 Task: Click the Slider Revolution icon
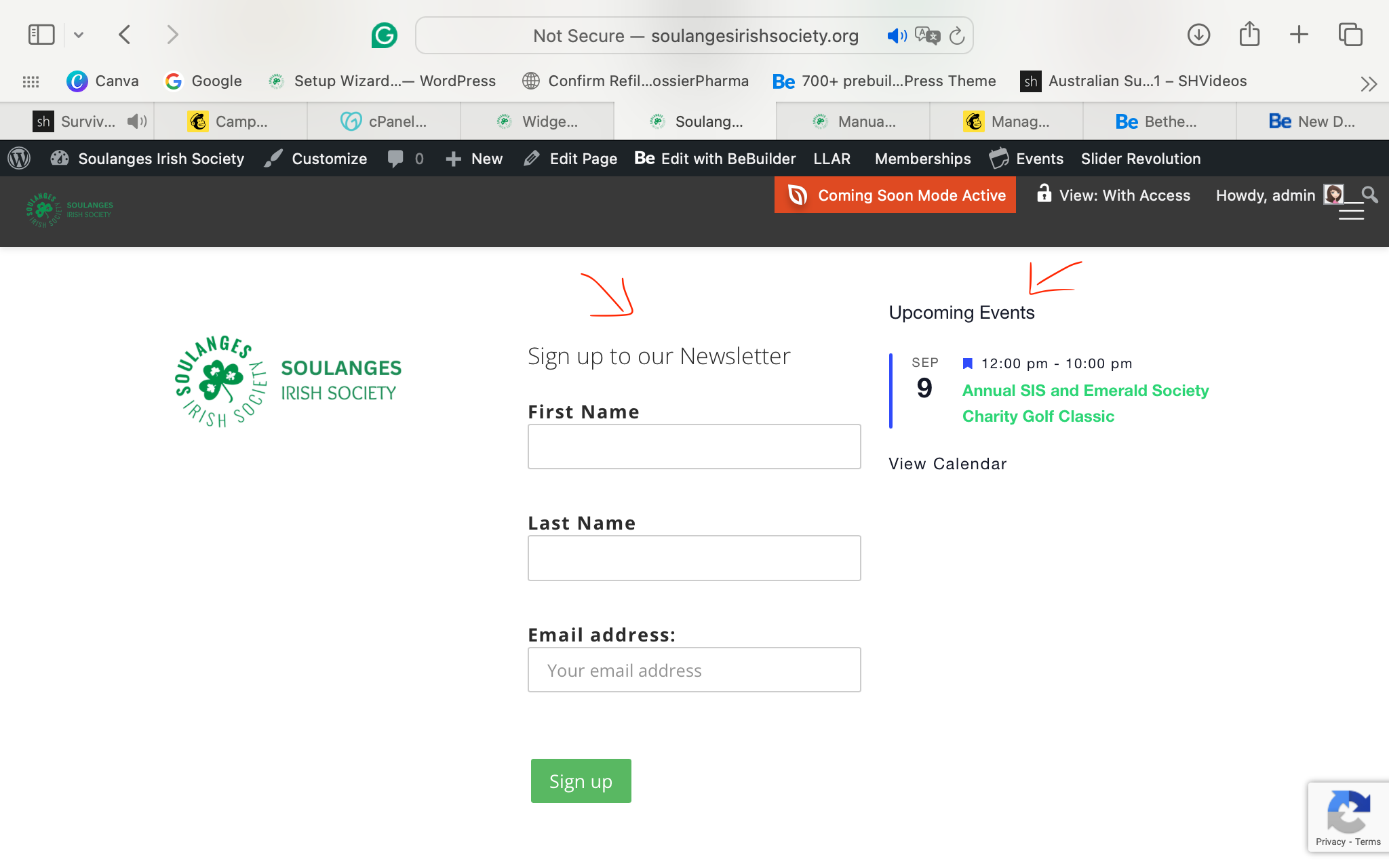[1141, 158]
